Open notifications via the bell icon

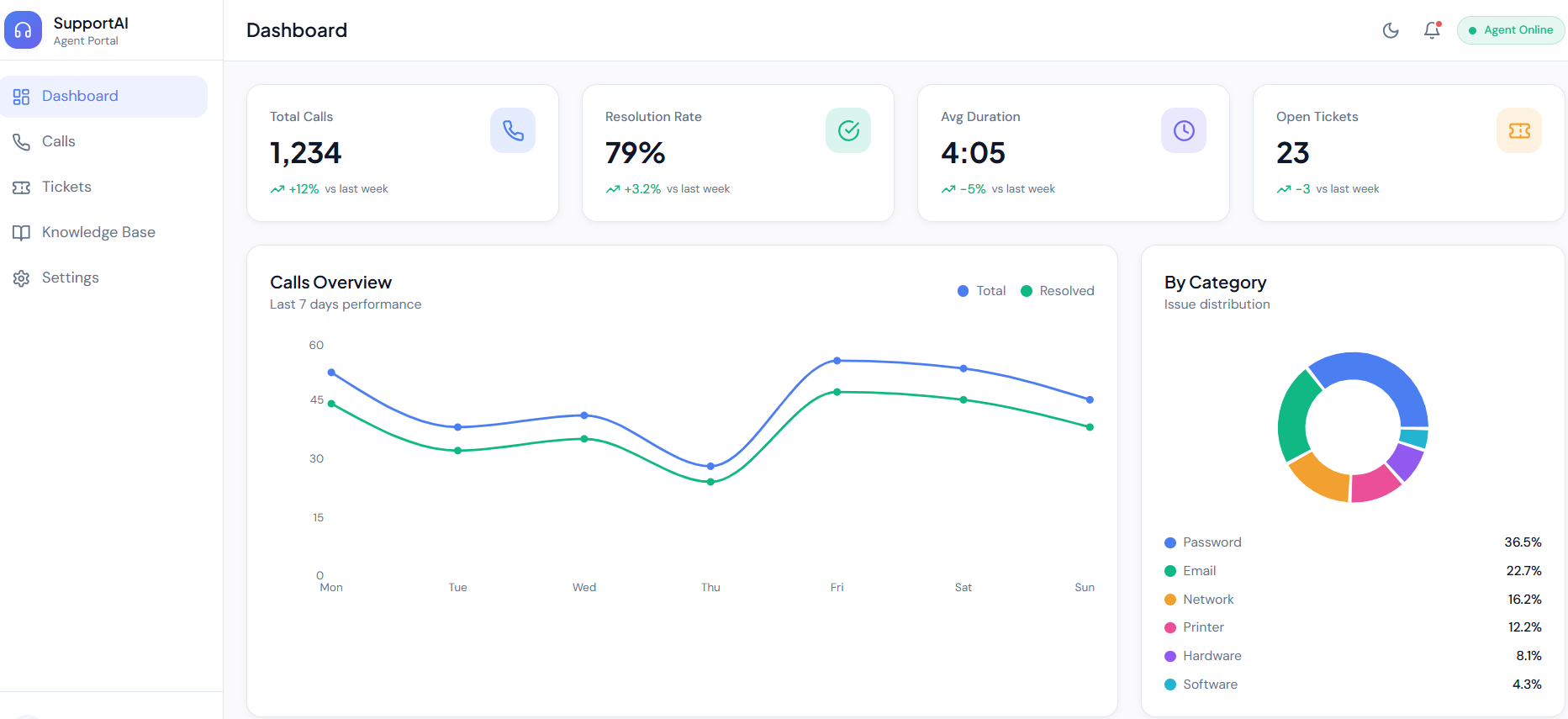(x=1431, y=30)
